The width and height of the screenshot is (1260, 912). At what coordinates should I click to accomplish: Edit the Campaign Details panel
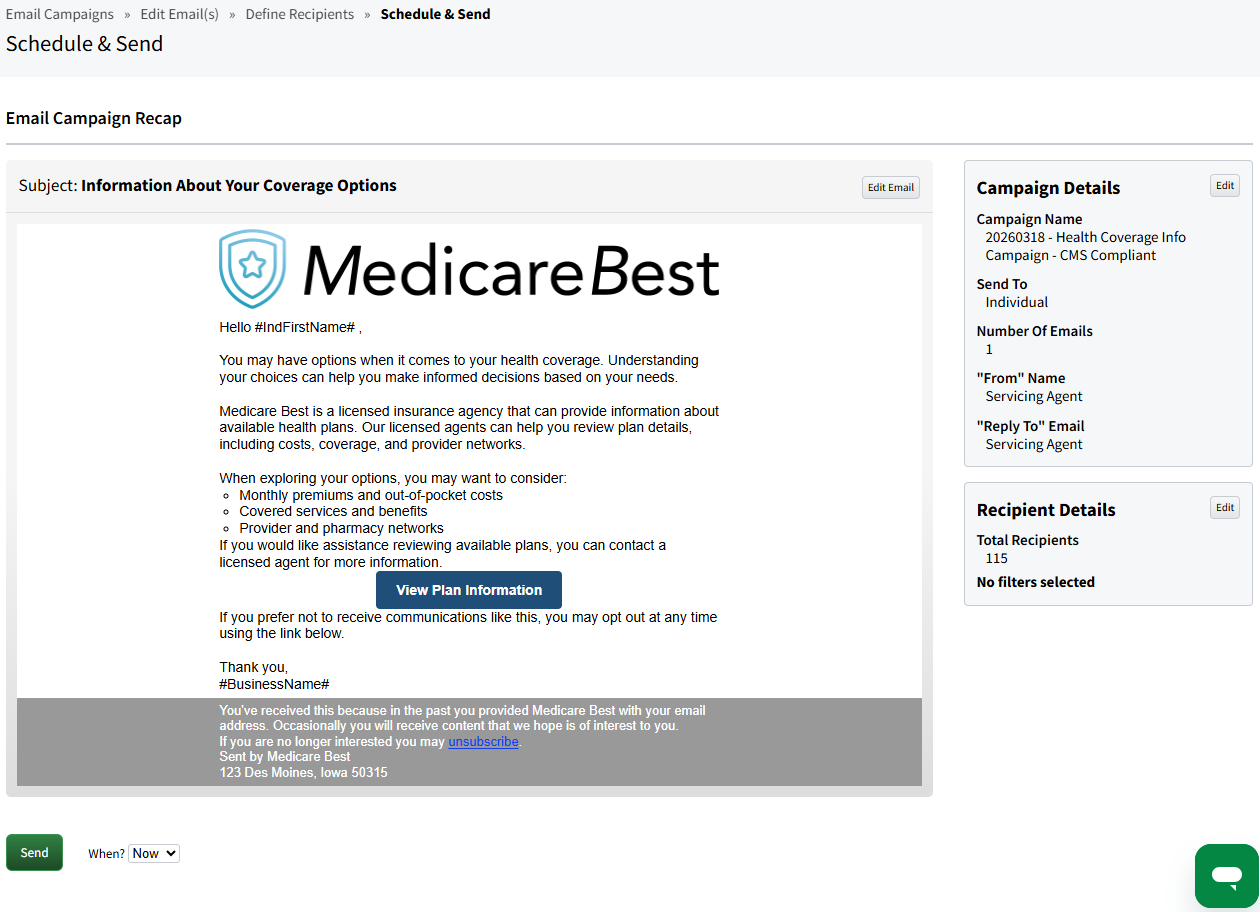click(1224, 185)
